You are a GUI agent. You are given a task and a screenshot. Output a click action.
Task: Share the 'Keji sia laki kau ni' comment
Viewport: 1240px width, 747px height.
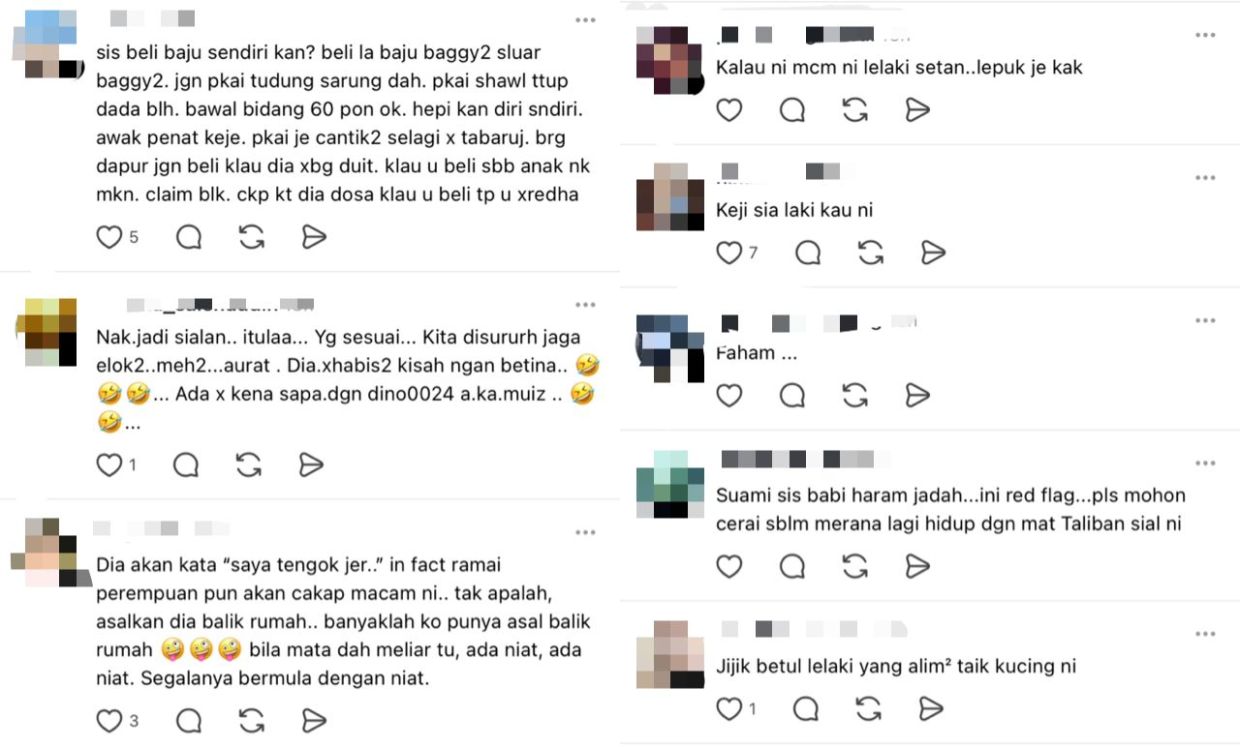tap(933, 253)
